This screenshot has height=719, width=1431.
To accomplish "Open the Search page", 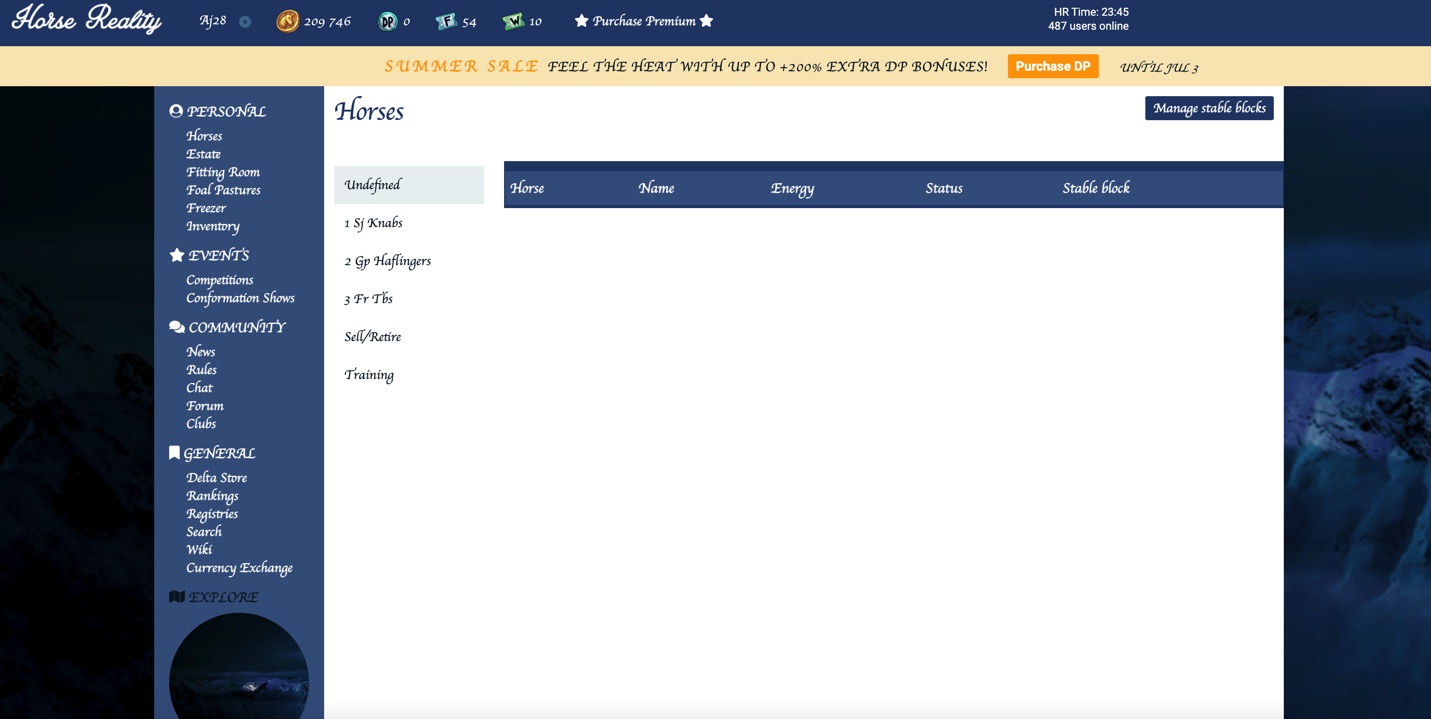I will [x=204, y=532].
